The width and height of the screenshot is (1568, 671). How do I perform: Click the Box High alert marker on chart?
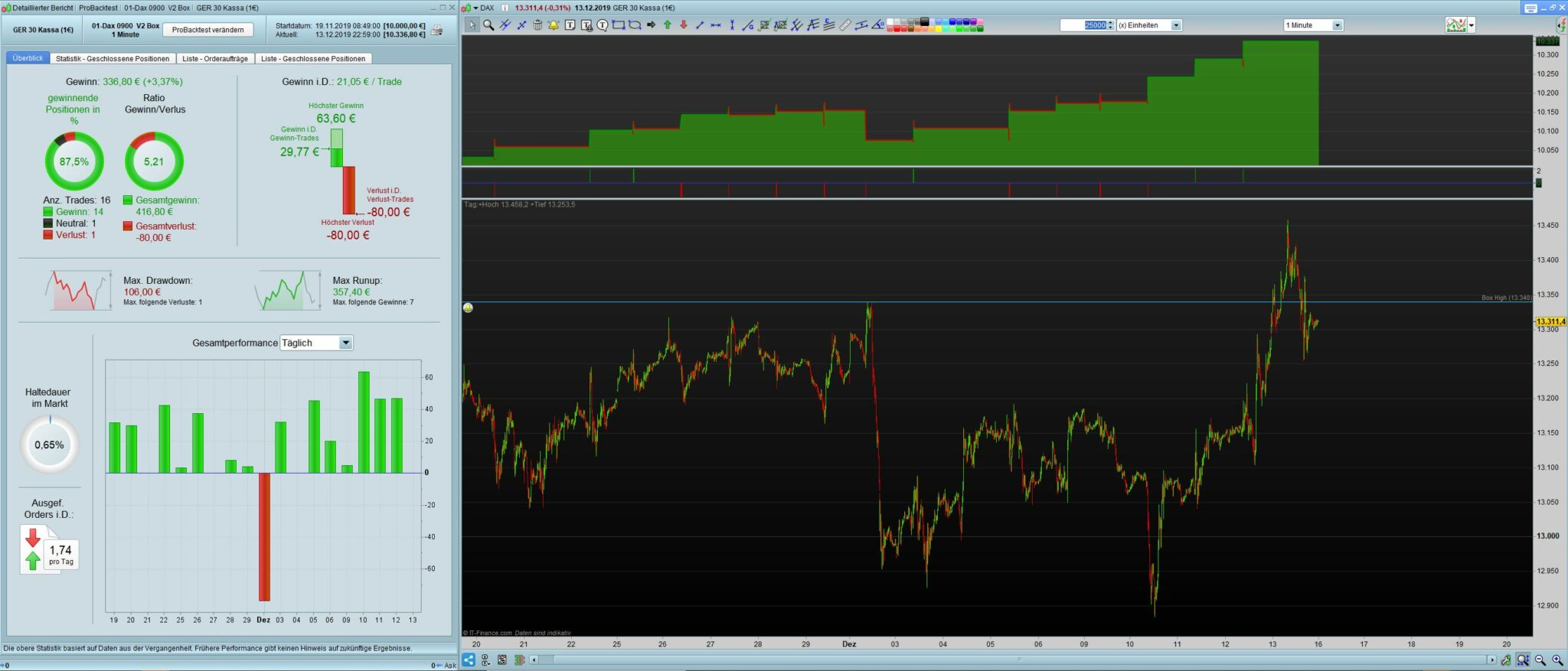coord(468,308)
